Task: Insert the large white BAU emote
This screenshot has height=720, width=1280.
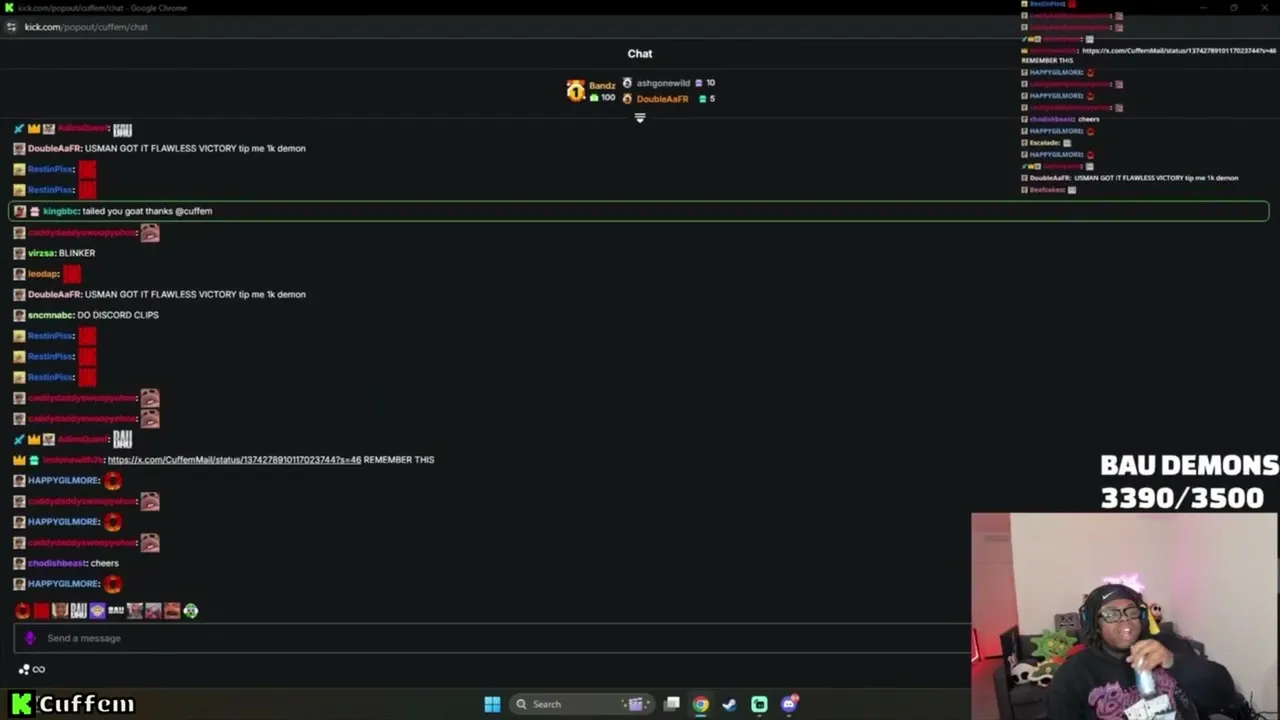Action: (79, 611)
